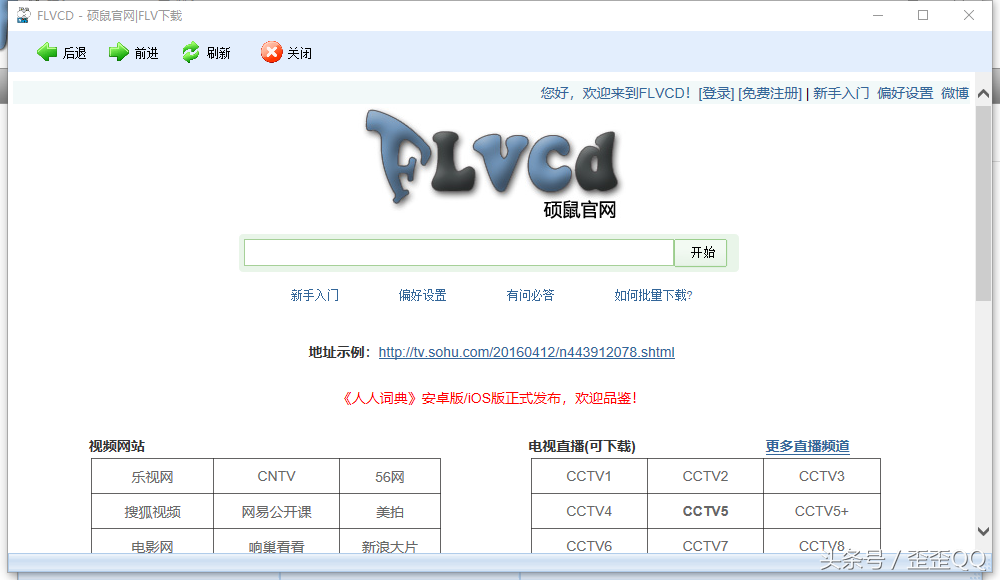The image size is (1000, 580).
Task: Select 美拍 in video sites table
Action: pyautogui.click(x=390, y=512)
